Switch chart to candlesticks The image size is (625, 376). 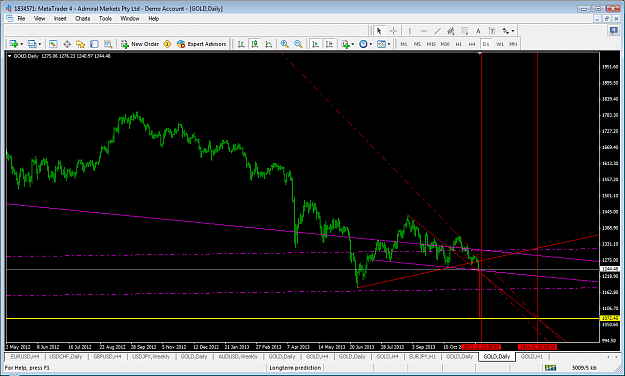click(255, 44)
